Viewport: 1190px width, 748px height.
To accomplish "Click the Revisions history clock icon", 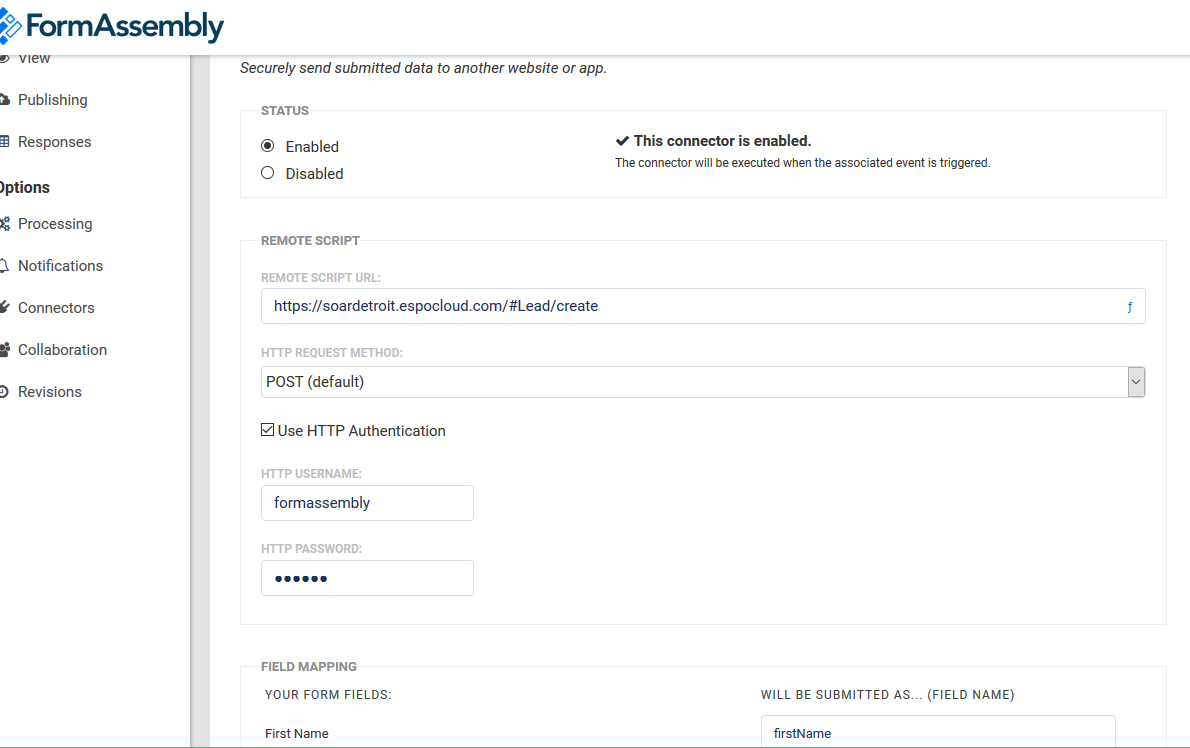I will coord(5,392).
